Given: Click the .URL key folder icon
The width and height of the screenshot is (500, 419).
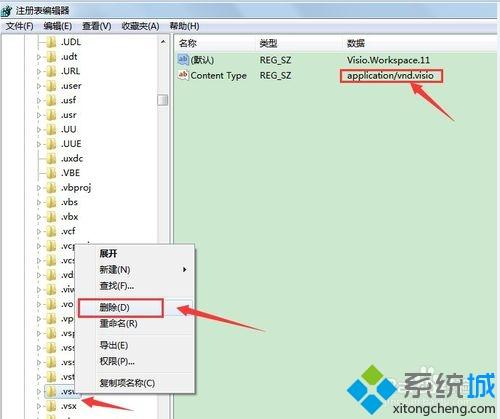Looking at the screenshot, I should point(51,71).
